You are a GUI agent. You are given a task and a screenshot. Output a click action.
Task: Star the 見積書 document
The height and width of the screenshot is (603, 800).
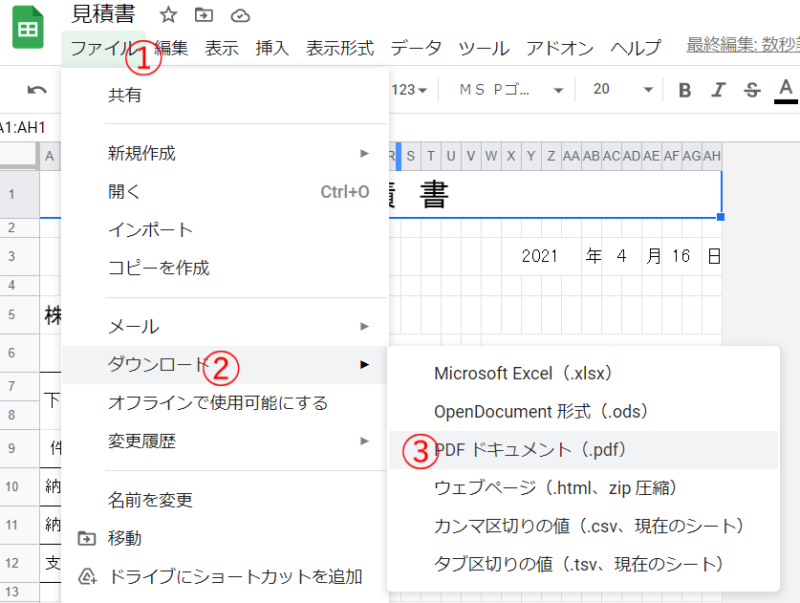[168, 15]
